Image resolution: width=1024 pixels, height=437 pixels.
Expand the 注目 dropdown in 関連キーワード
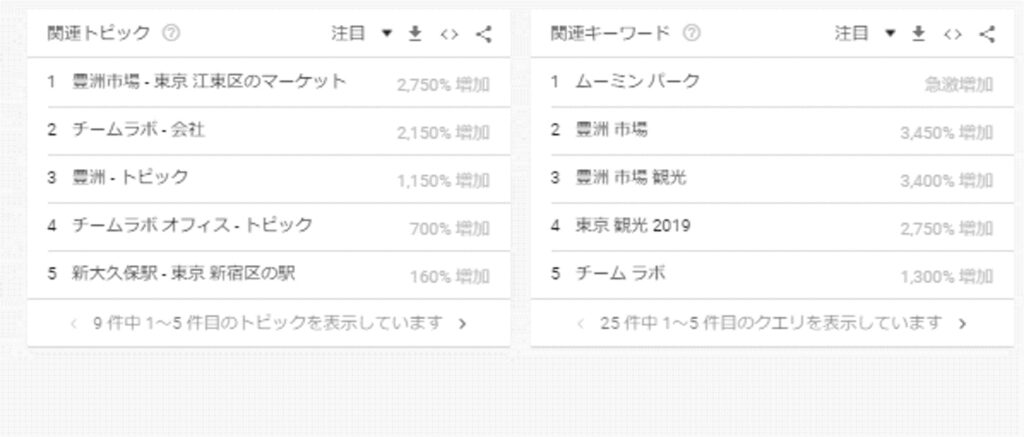pos(865,34)
